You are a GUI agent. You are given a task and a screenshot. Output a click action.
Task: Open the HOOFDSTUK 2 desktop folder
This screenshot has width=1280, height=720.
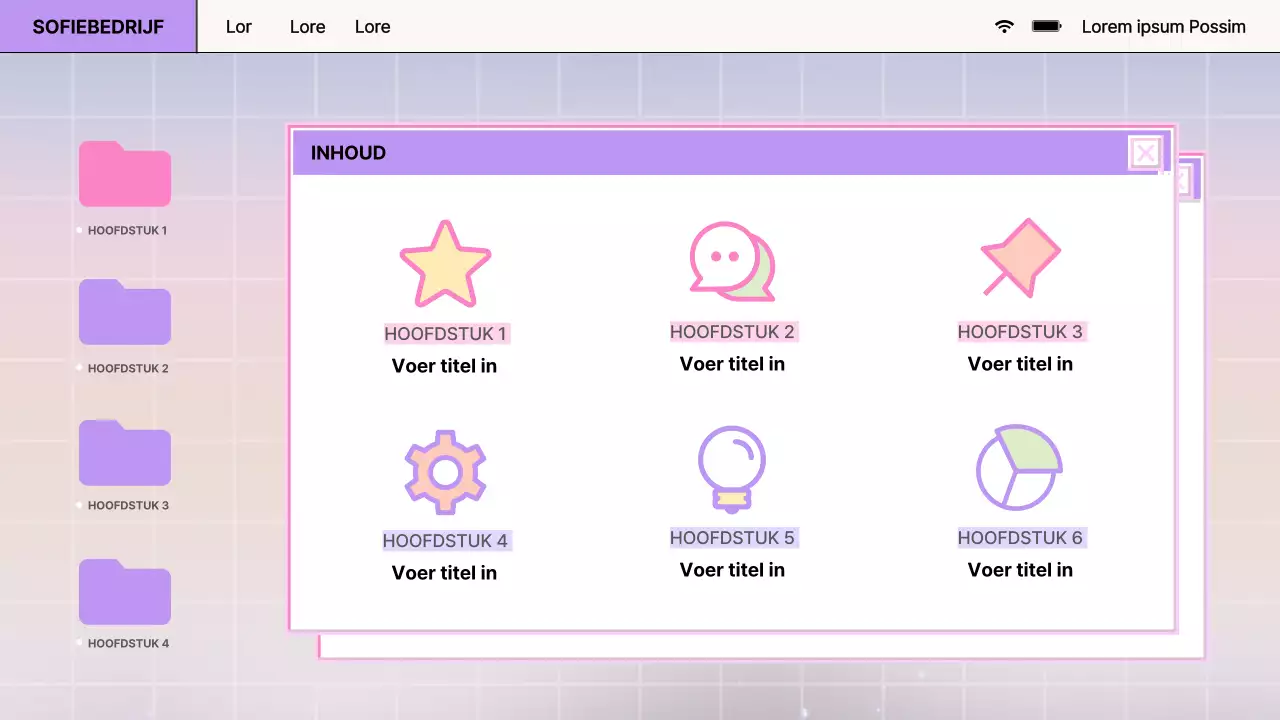[124, 312]
